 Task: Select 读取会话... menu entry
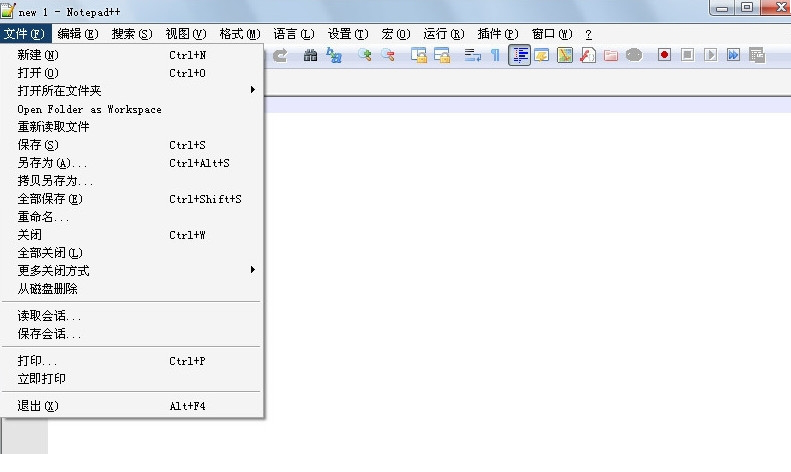(x=132, y=316)
